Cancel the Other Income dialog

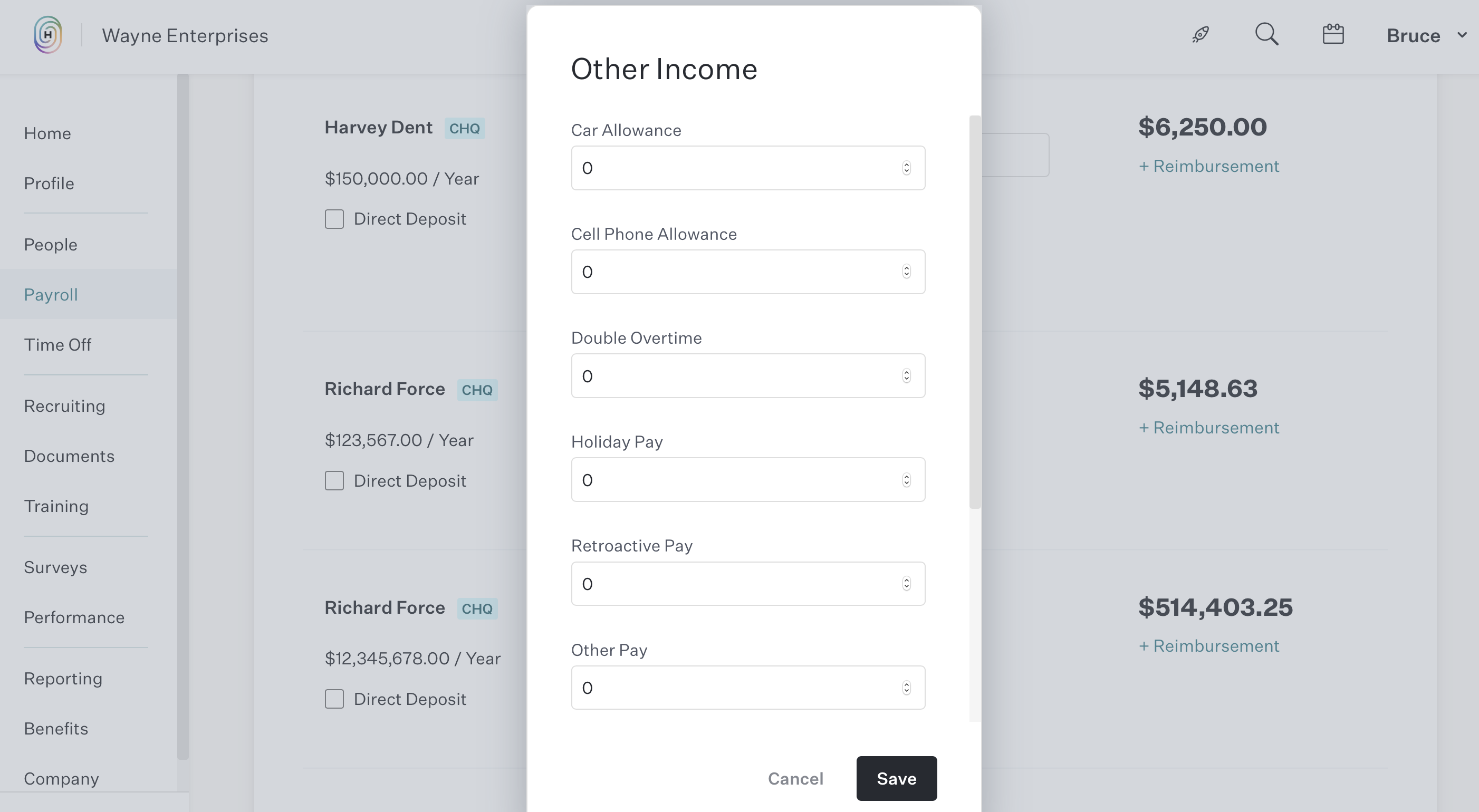(x=795, y=778)
